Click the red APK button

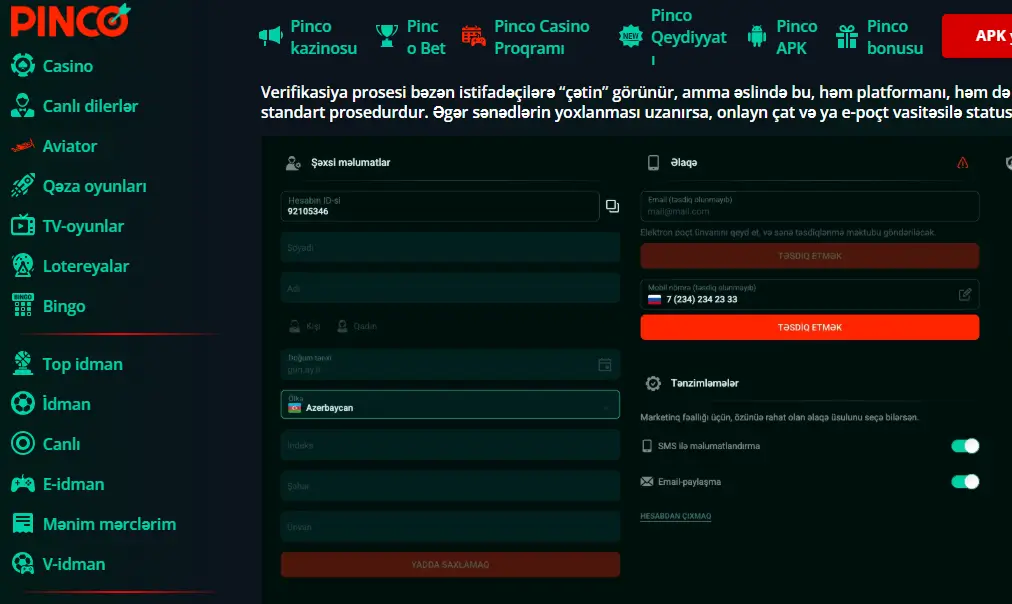tap(977, 36)
